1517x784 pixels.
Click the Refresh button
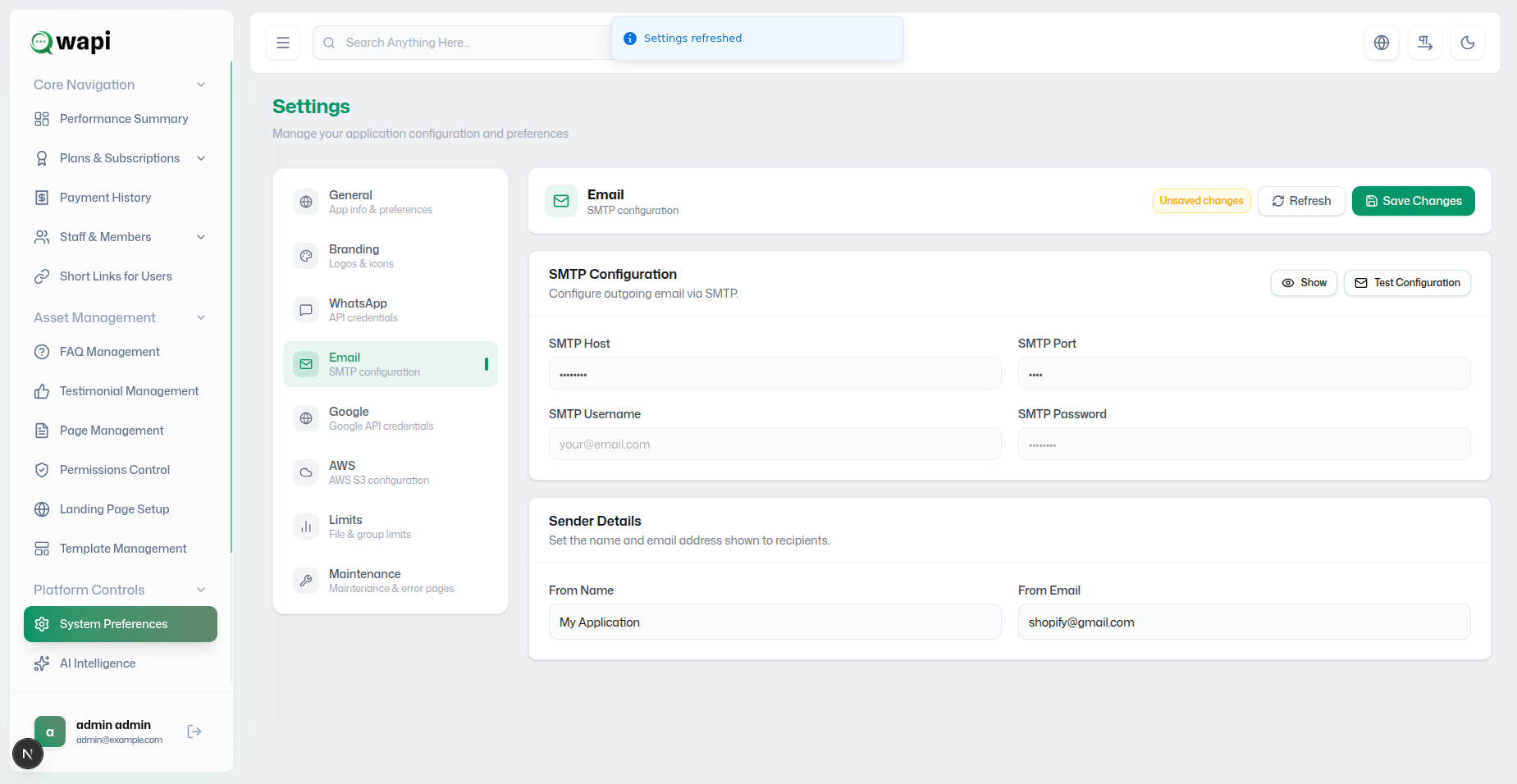point(1301,201)
